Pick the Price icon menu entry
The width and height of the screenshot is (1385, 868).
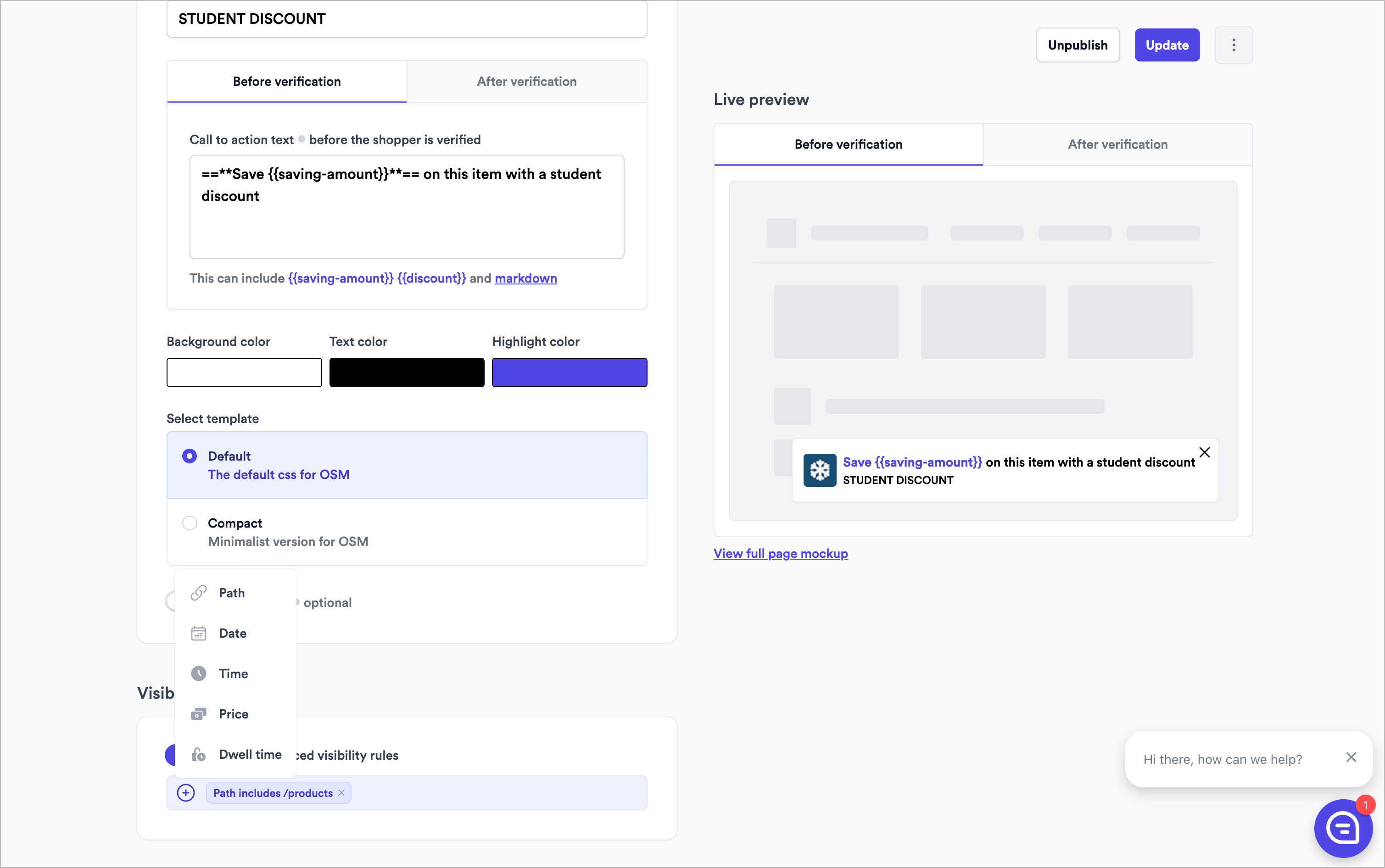199,713
